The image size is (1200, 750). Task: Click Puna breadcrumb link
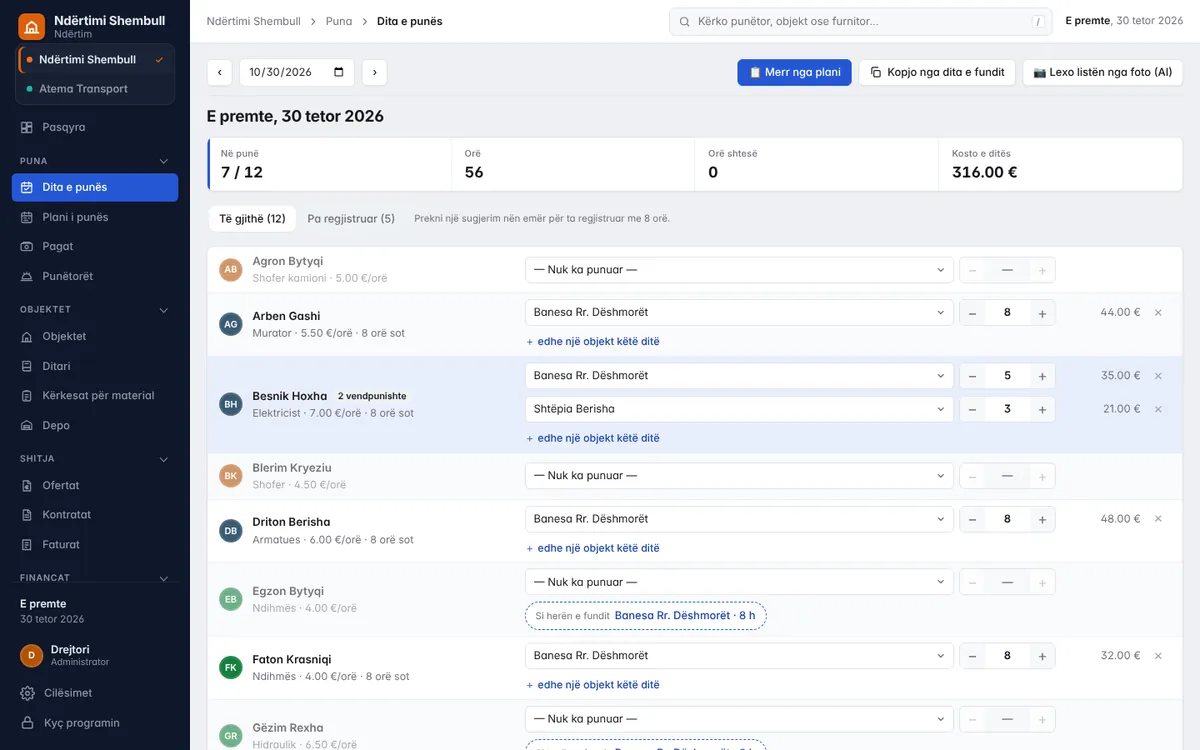(339, 21)
